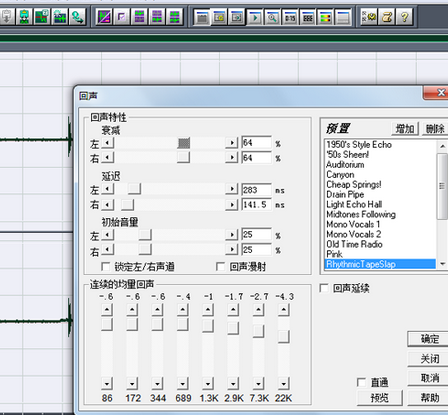Screen dimensions: 448x415
Task: Click up arrow of the 1.3K band
Action: [x=208, y=310]
